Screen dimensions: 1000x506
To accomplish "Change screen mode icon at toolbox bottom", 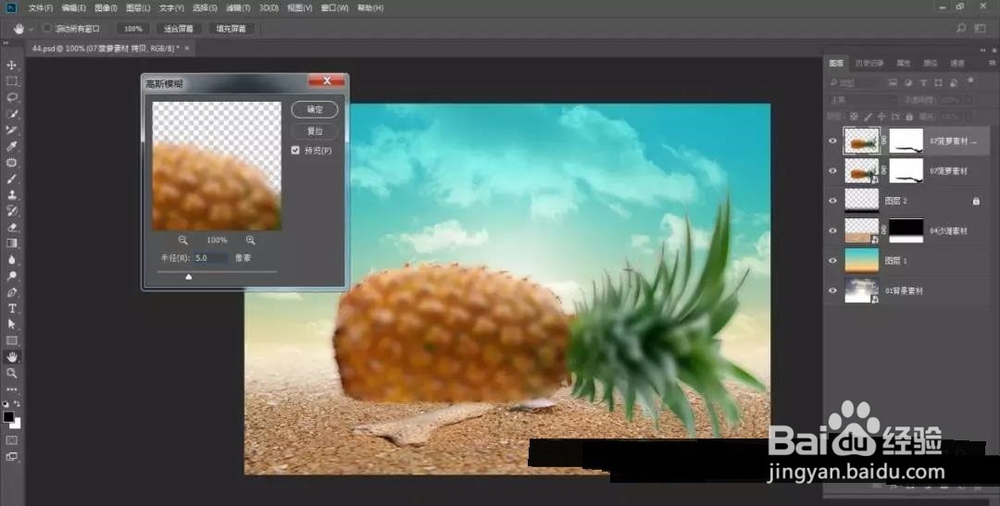I will 11,456.
